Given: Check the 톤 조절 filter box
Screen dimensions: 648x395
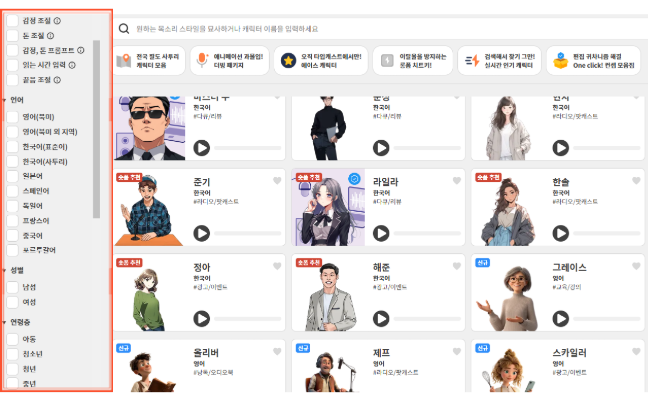Looking at the screenshot, I should (12, 36).
